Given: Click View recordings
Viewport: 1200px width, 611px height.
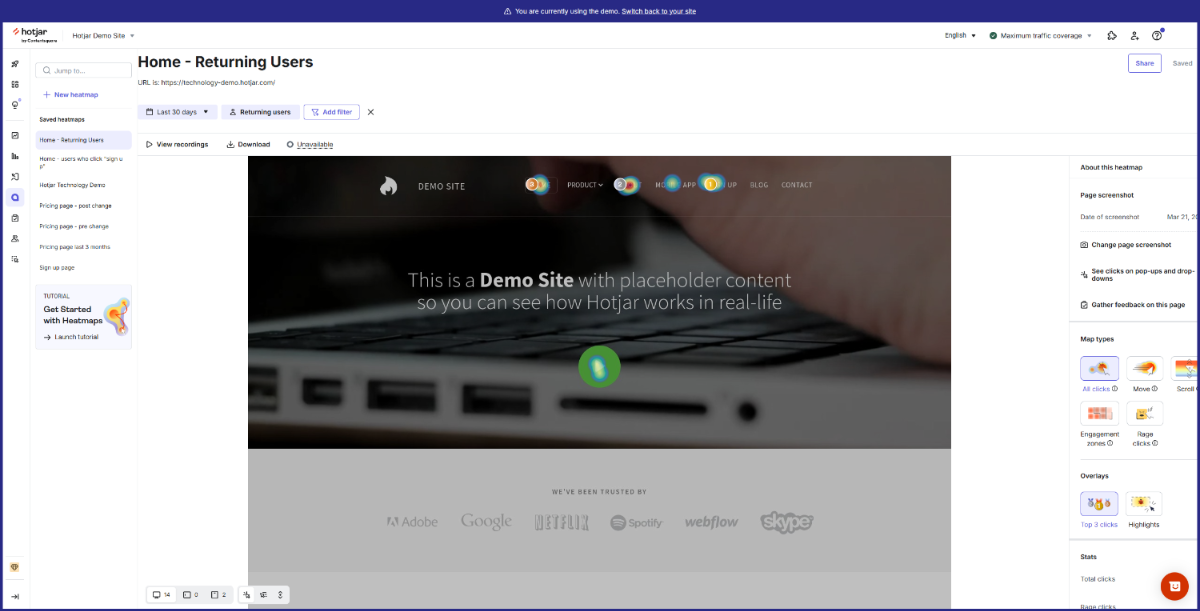Looking at the screenshot, I should (177, 144).
